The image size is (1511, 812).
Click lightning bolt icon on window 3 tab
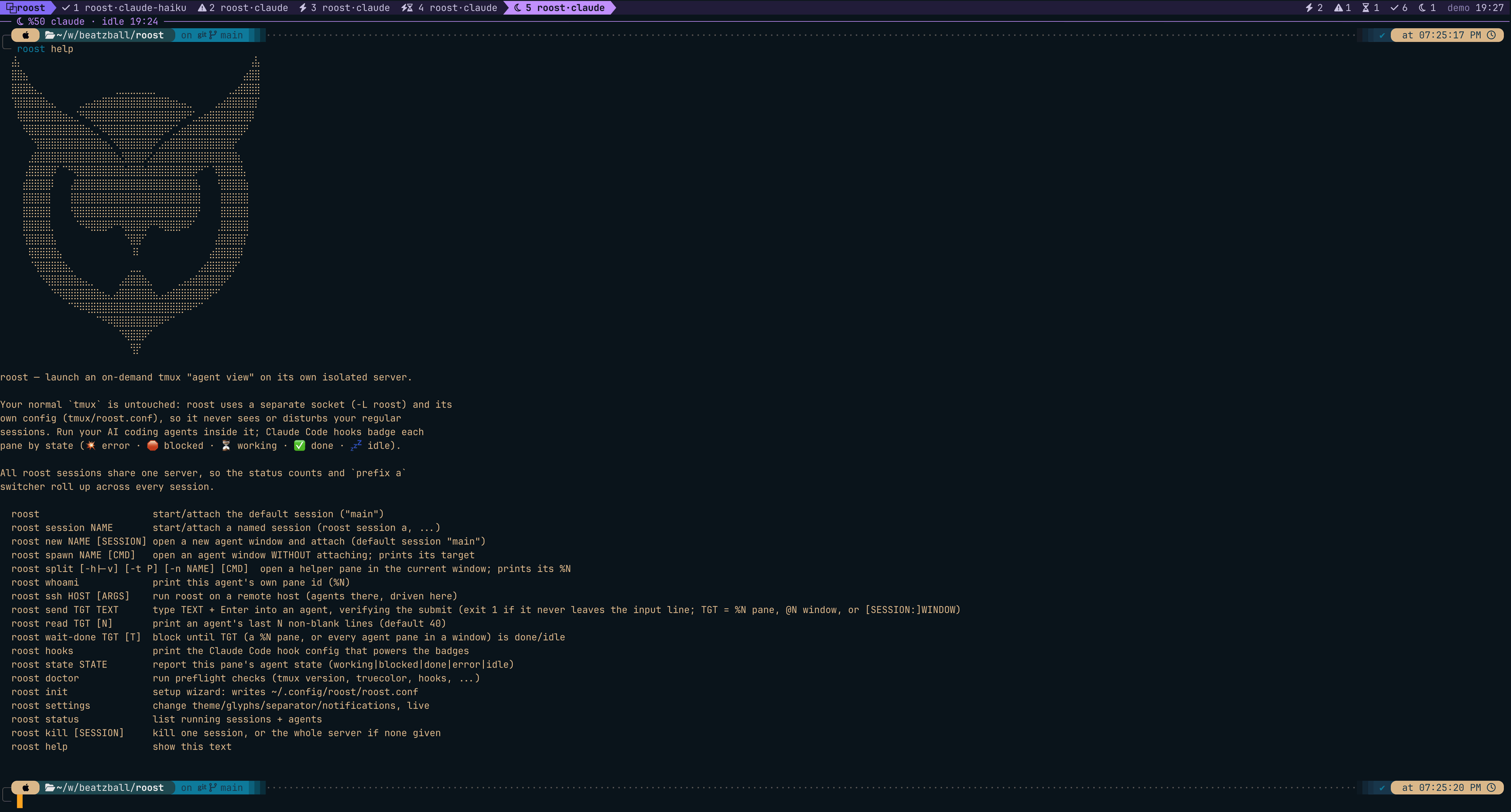coord(303,8)
